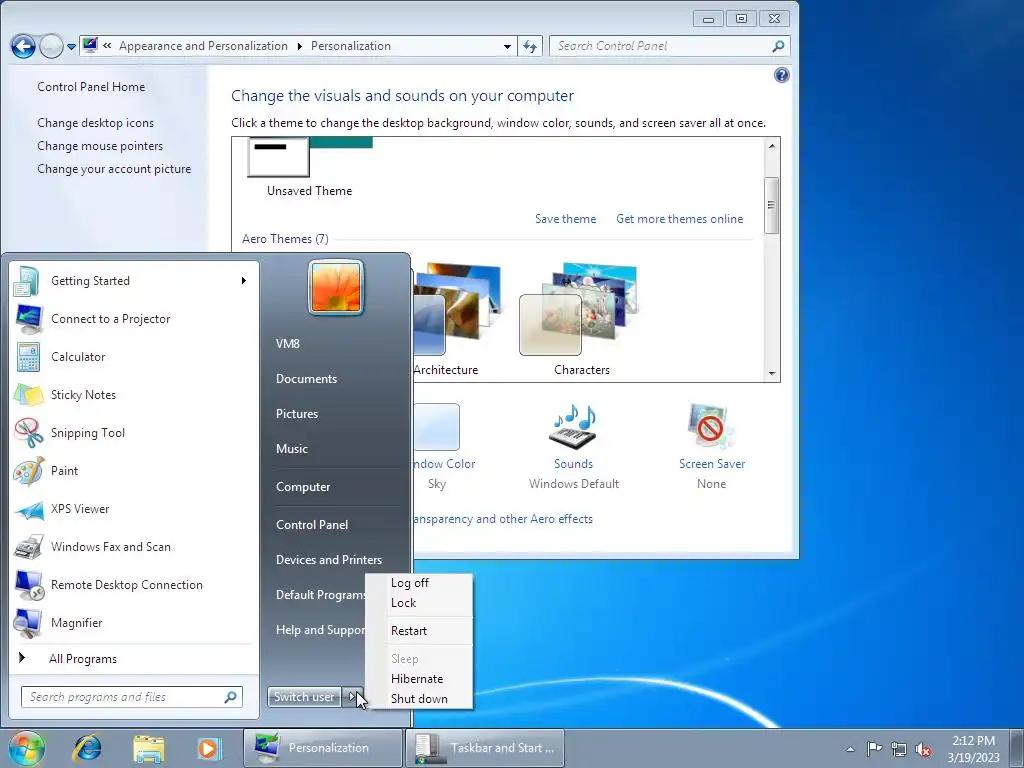1024x768 pixels.
Task: Click the network tray icon
Action: [x=899, y=748]
